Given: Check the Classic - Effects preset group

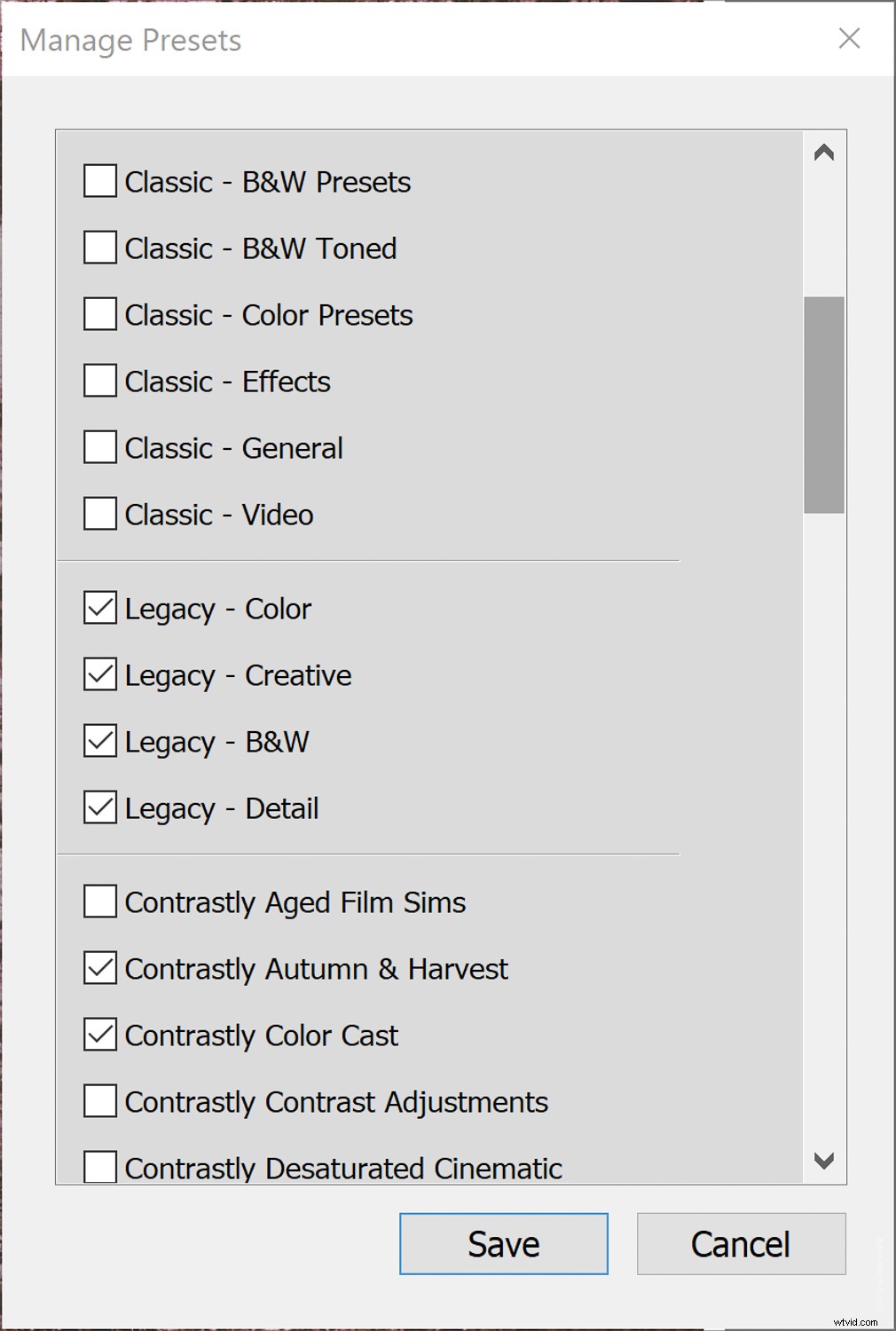Looking at the screenshot, I should [x=98, y=381].
